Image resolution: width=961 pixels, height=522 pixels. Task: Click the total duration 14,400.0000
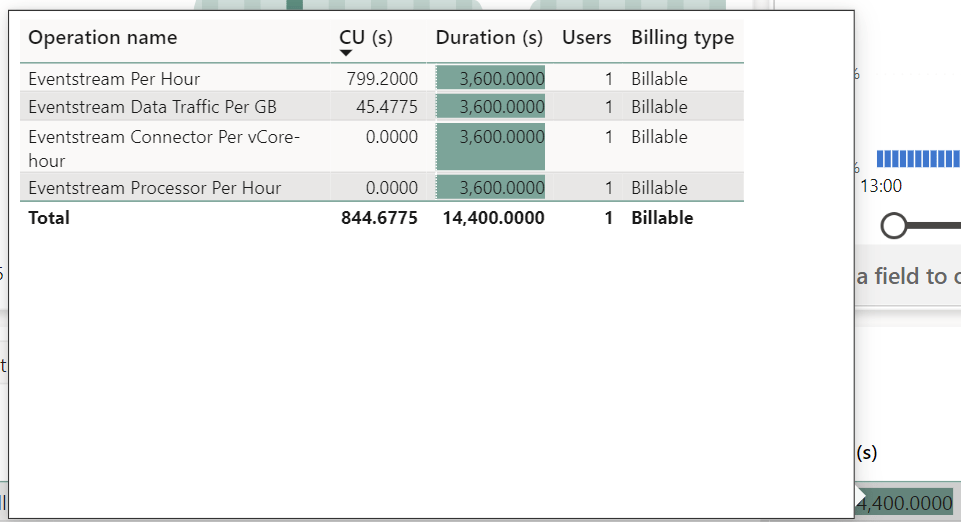[493, 218]
